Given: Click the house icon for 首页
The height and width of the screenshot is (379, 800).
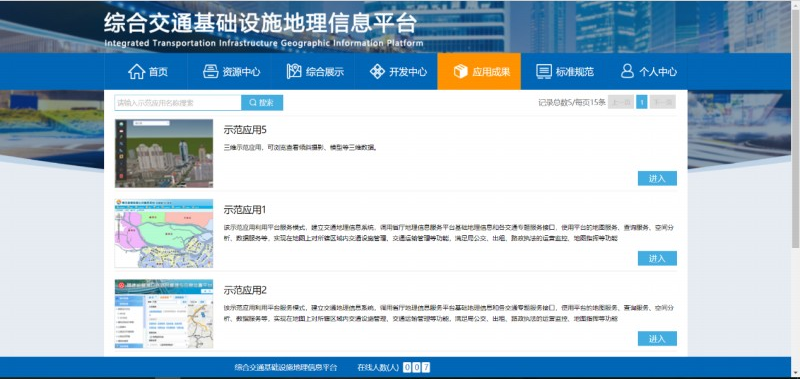Looking at the screenshot, I should [137, 71].
